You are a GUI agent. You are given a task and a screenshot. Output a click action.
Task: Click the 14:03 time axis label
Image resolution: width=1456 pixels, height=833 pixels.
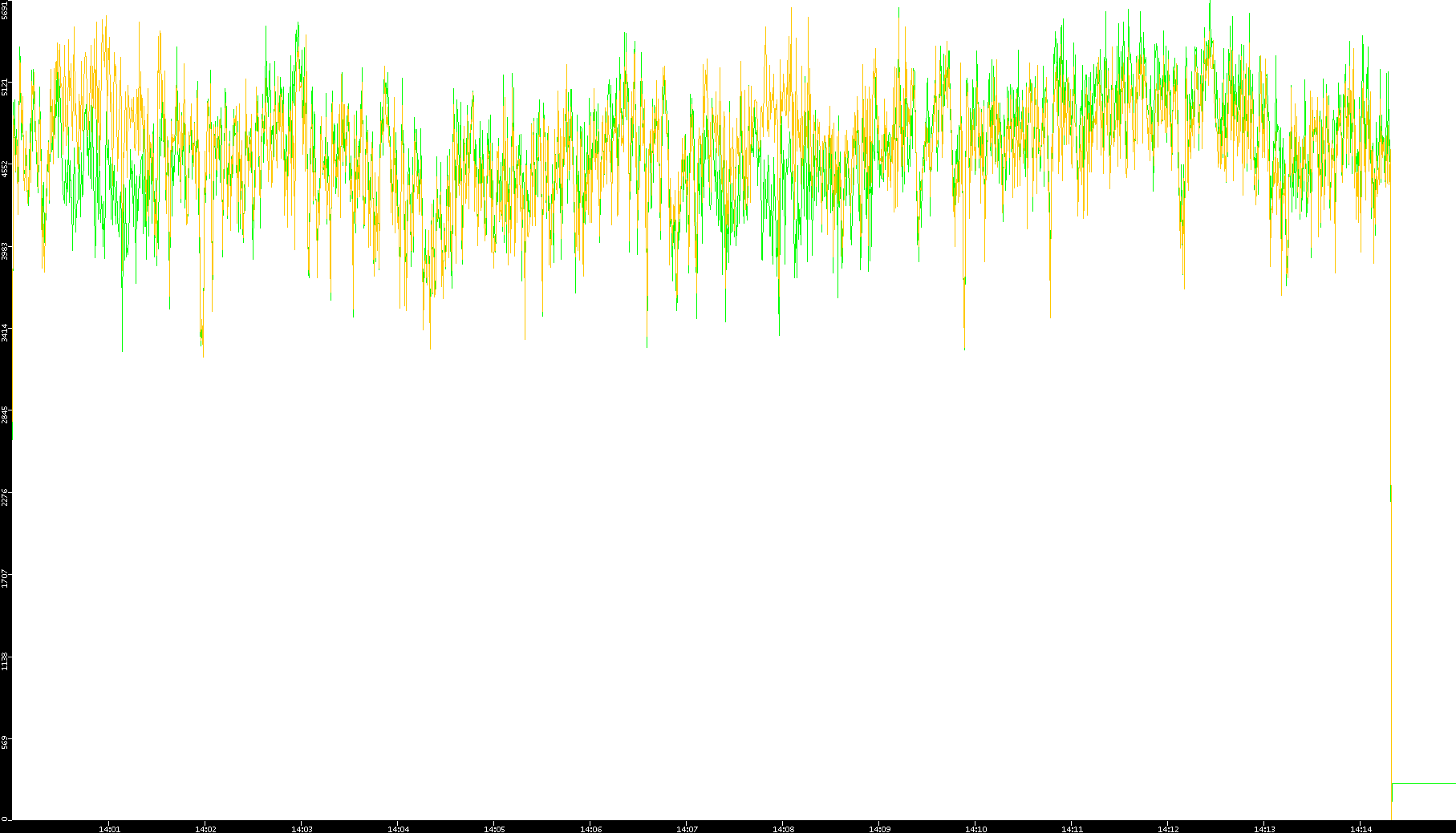[x=302, y=829]
